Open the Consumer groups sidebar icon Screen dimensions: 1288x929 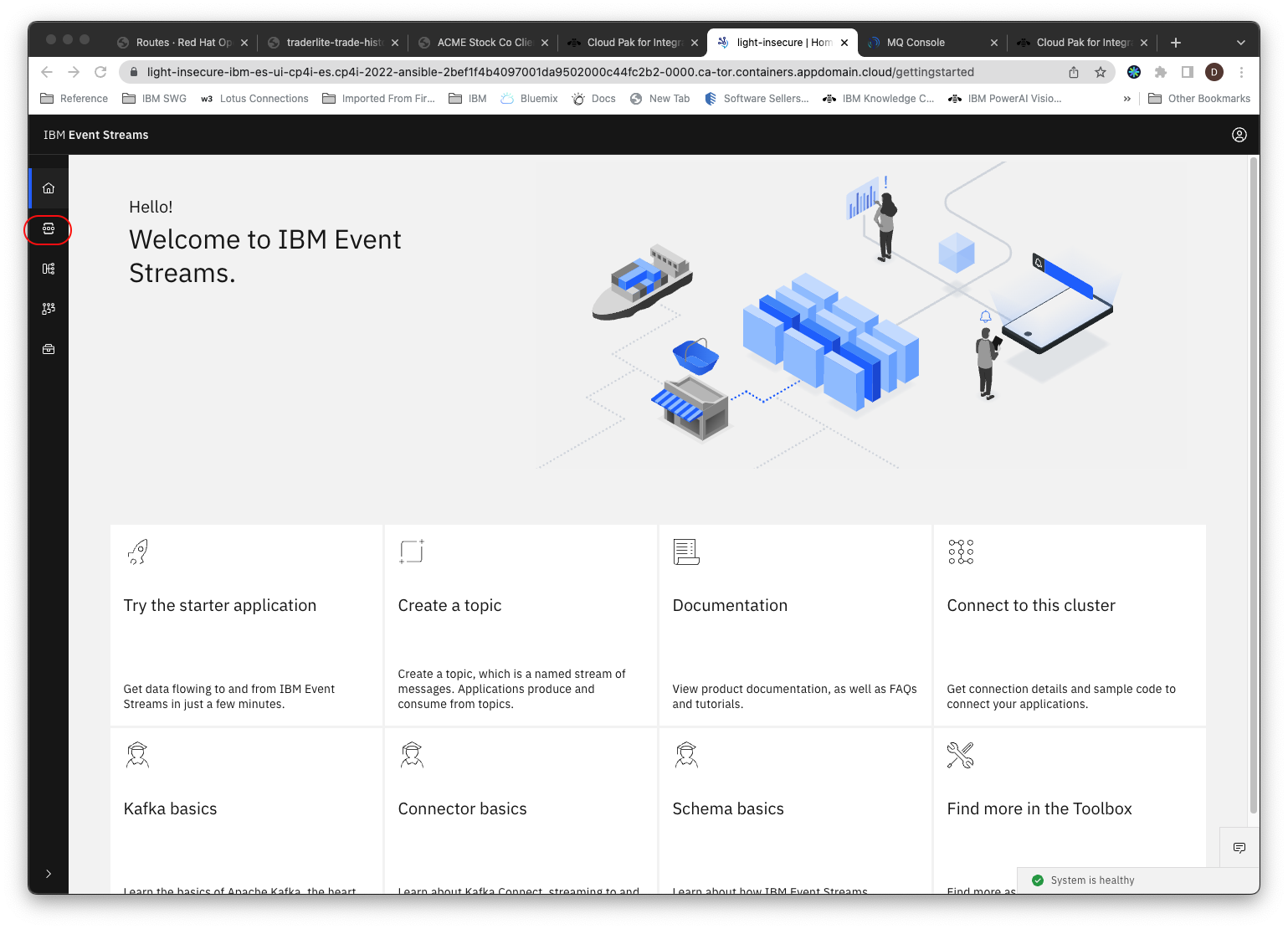(x=49, y=309)
